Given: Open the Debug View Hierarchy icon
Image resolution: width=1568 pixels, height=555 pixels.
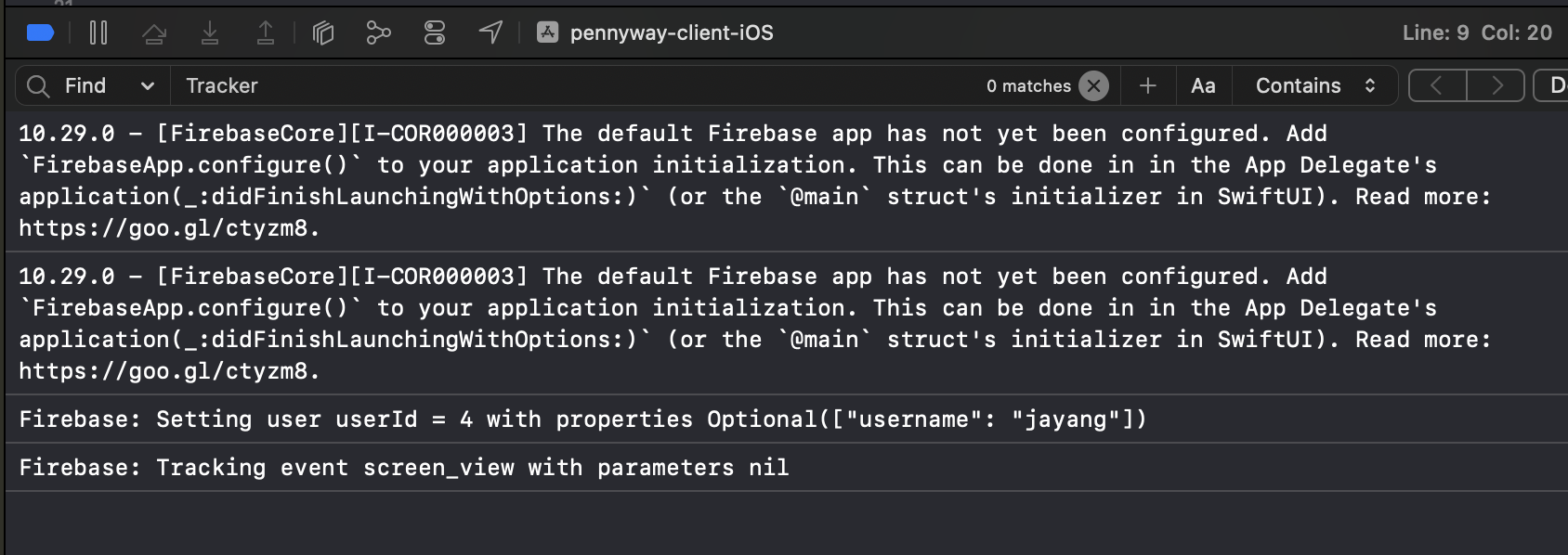Looking at the screenshot, I should [323, 33].
